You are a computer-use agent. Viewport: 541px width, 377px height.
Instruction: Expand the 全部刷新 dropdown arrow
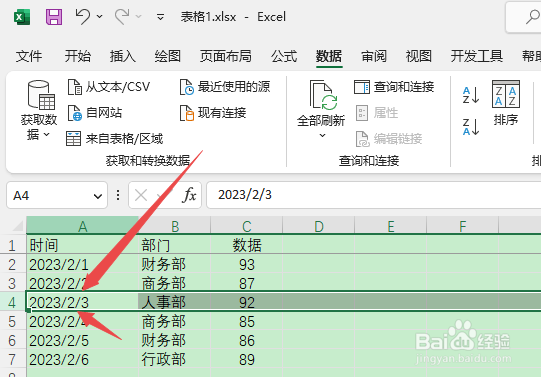(x=322, y=136)
